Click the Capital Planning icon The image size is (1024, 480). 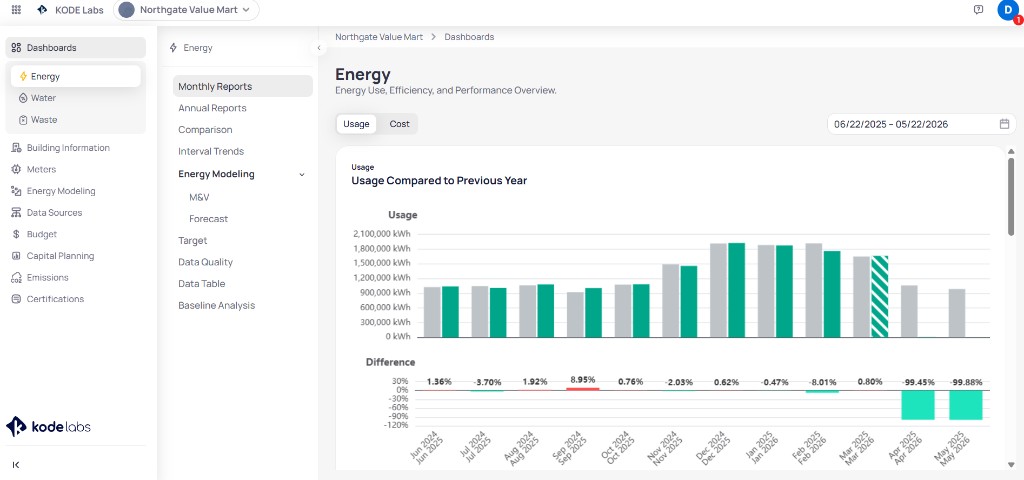click(x=16, y=256)
